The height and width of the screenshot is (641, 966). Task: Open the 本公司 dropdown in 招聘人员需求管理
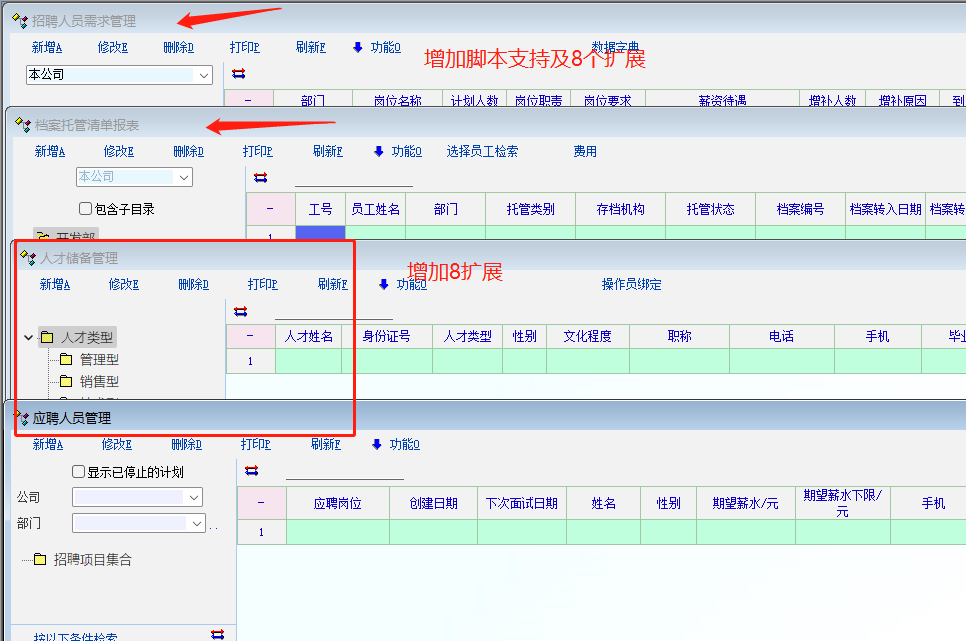coord(204,75)
